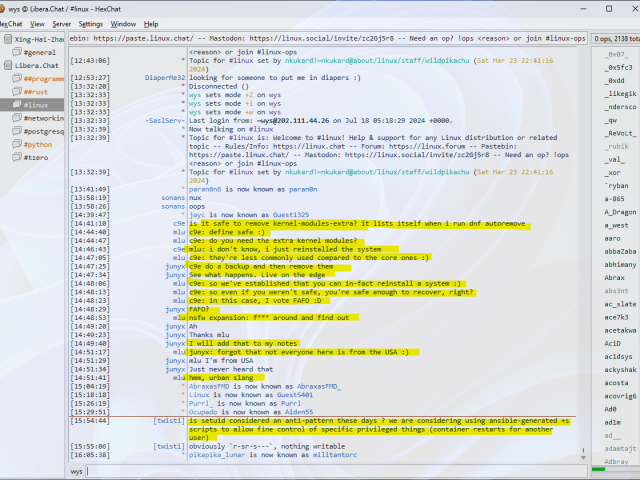
Task: Select the #linux channel in tree
Action: point(37,104)
